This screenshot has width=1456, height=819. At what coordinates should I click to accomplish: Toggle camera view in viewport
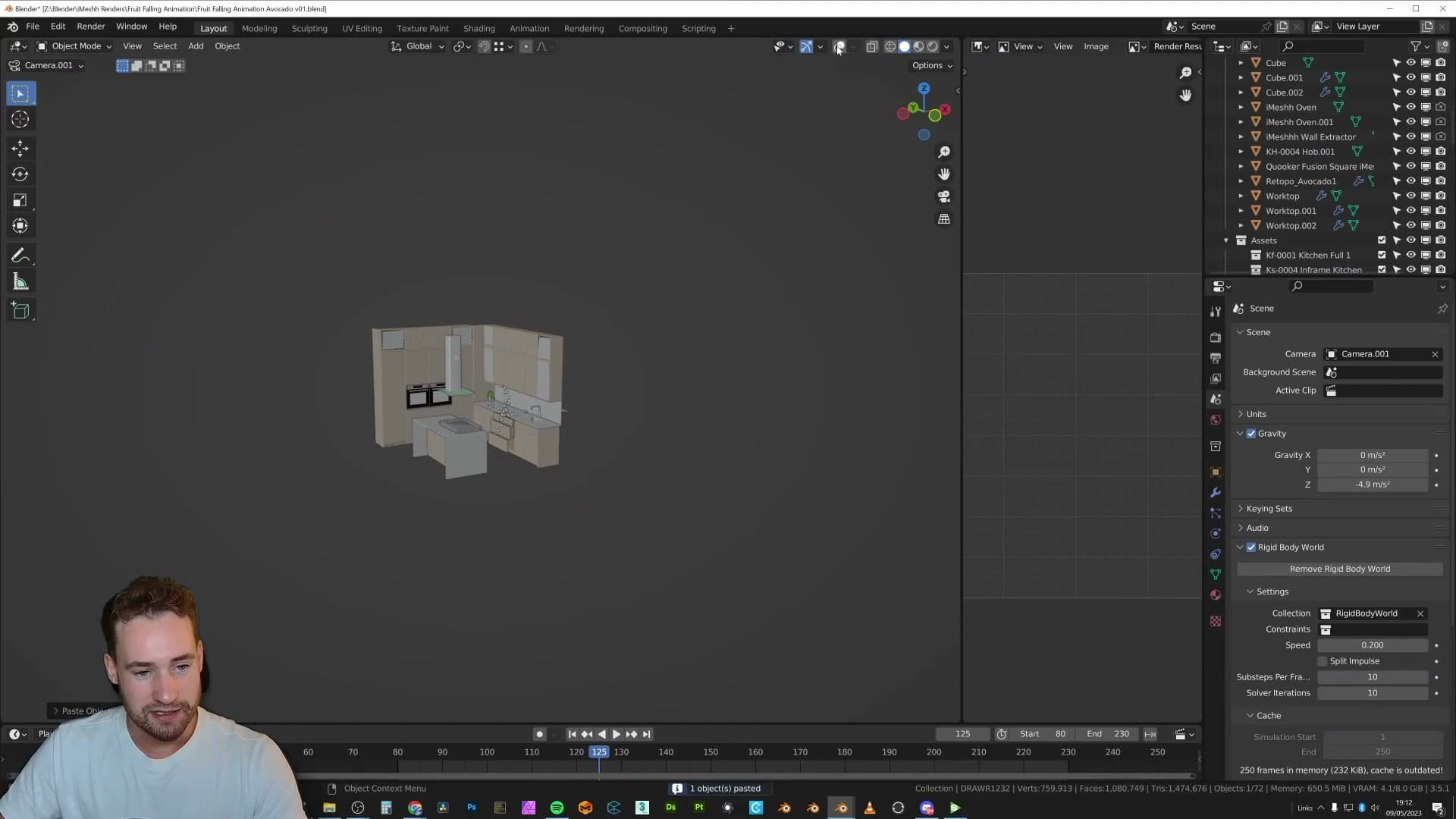pyautogui.click(x=944, y=196)
